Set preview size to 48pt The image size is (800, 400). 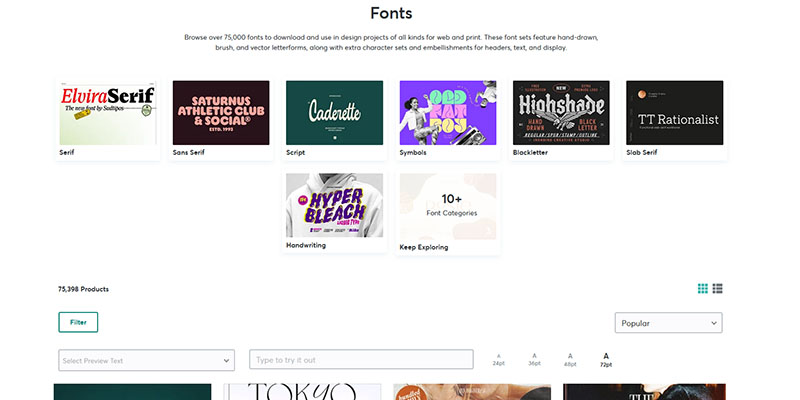[x=570, y=360]
